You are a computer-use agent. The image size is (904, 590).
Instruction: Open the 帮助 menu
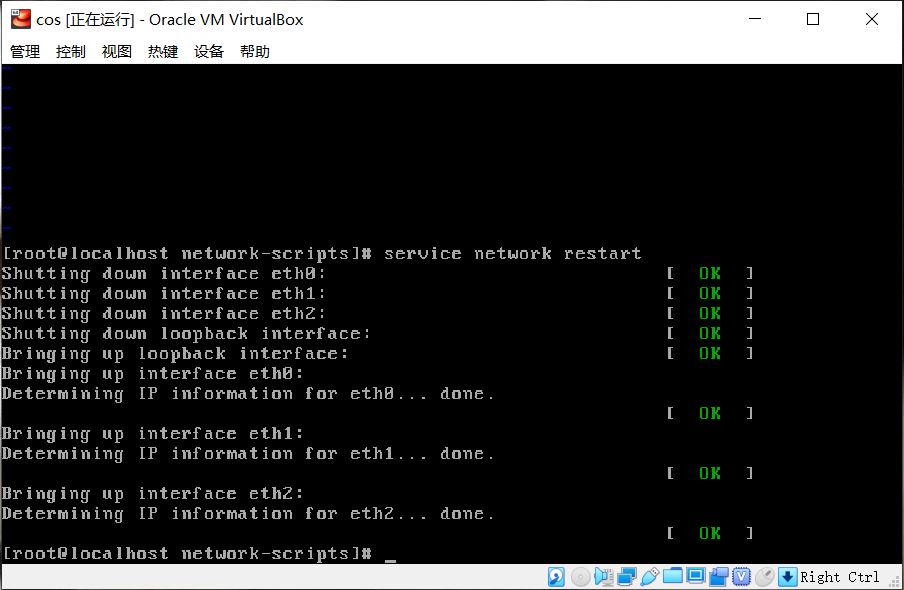(x=253, y=51)
